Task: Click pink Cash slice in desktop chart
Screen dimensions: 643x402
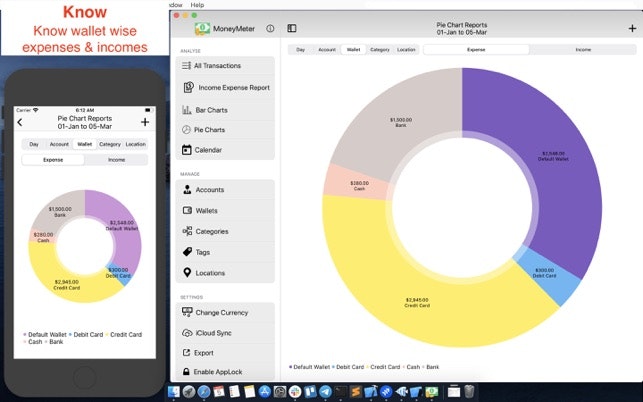Action: pyautogui.click(x=357, y=185)
